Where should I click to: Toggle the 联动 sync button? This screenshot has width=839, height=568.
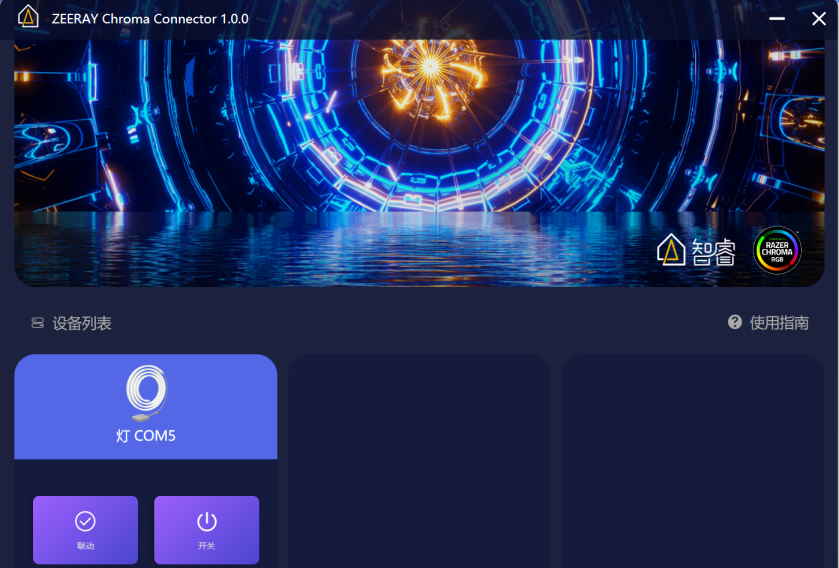pos(86,529)
